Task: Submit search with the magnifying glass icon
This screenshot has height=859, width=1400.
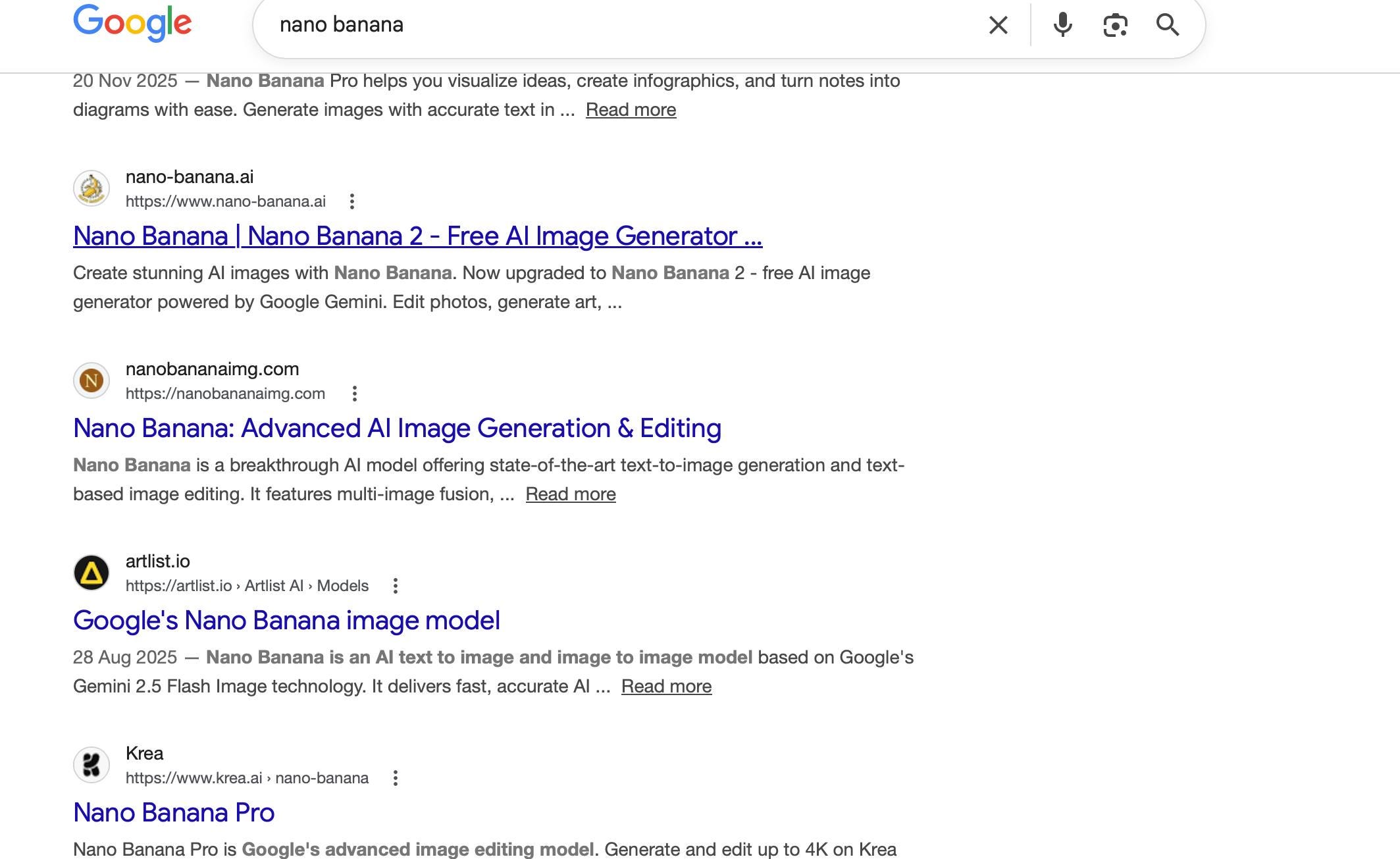Action: 1168,25
